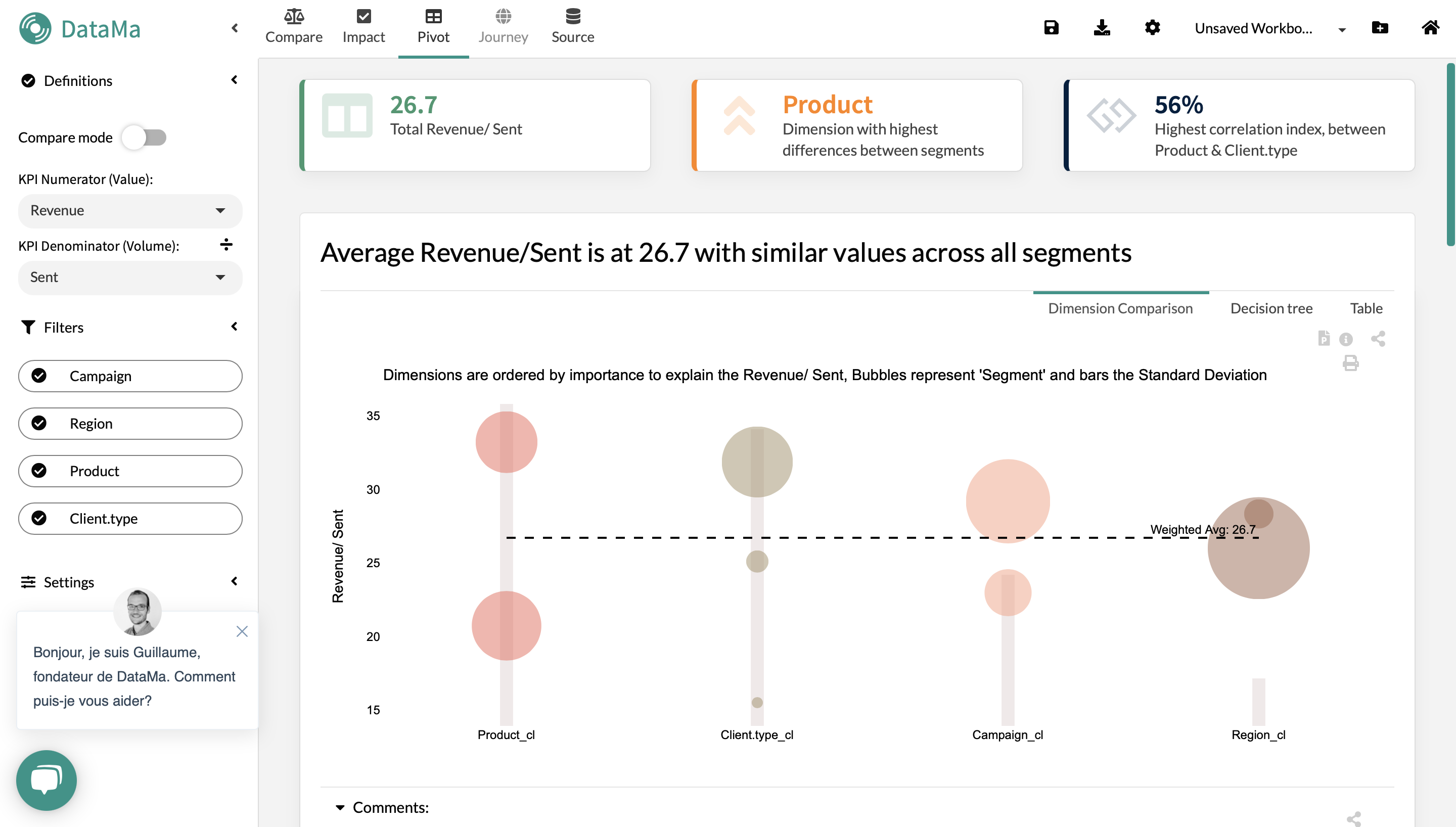Open the Journey tab
The height and width of the screenshot is (827, 1456).
[x=503, y=27]
